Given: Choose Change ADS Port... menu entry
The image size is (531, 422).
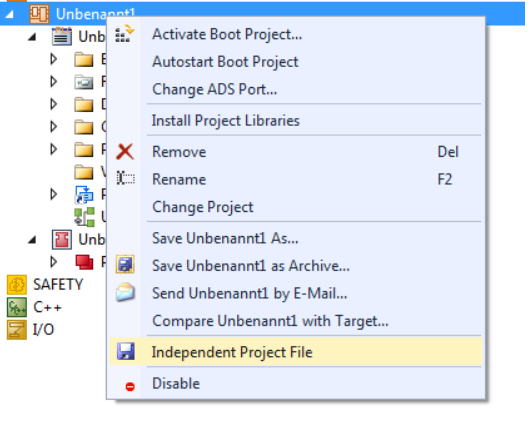Looking at the screenshot, I should tap(214, 89).
